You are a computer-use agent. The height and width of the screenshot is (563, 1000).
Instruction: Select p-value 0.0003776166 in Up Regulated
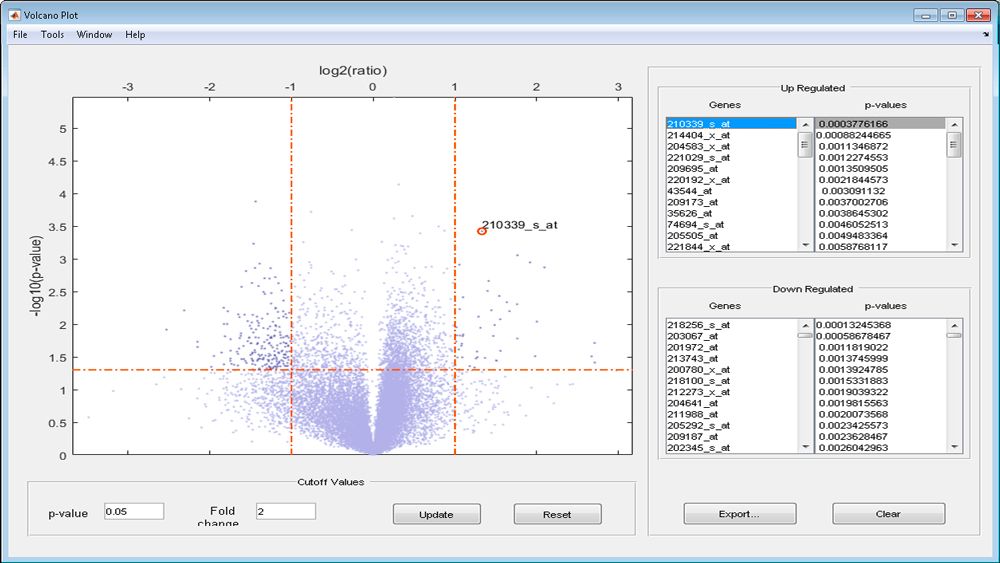point(881,124)
